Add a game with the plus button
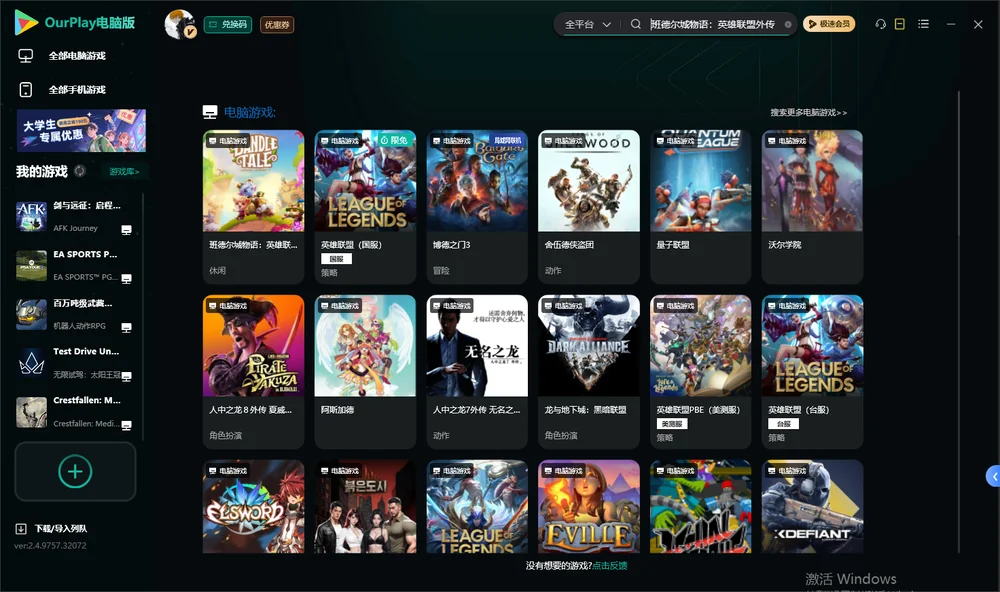Screen dimensions: 1000x592 75,471
